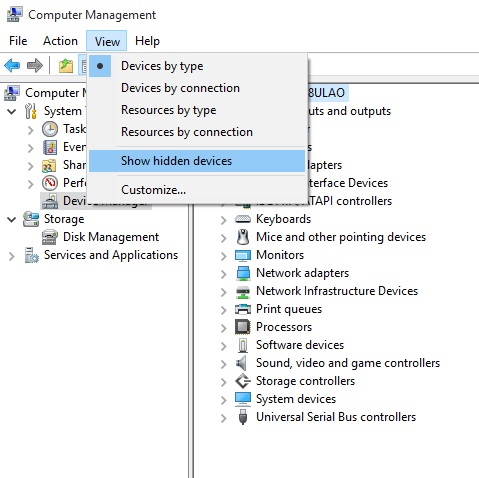
Task: Click the Computer Management title bar icon
Action: point(14,15)
